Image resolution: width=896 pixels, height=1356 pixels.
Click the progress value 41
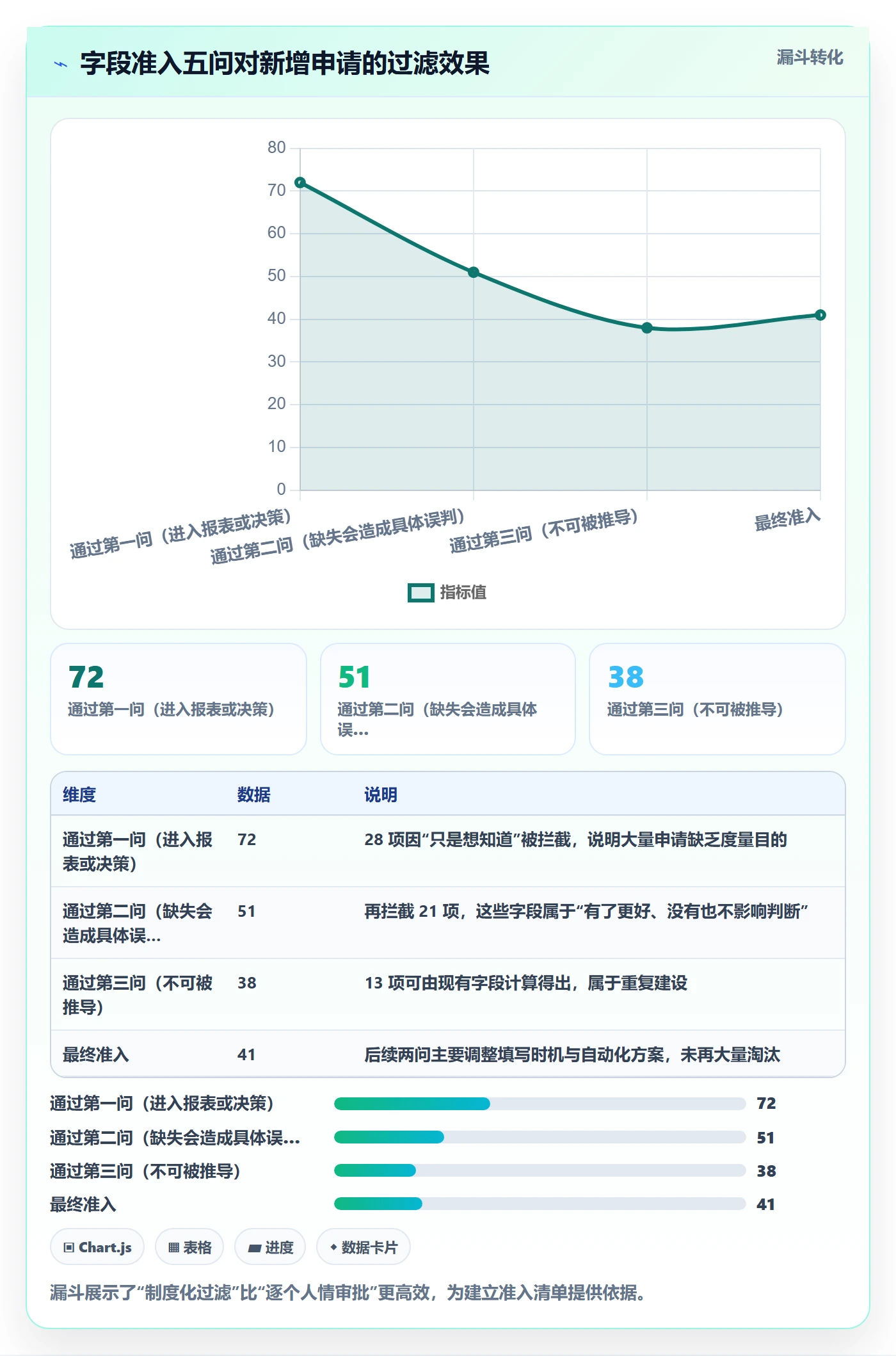point(765,1204)
